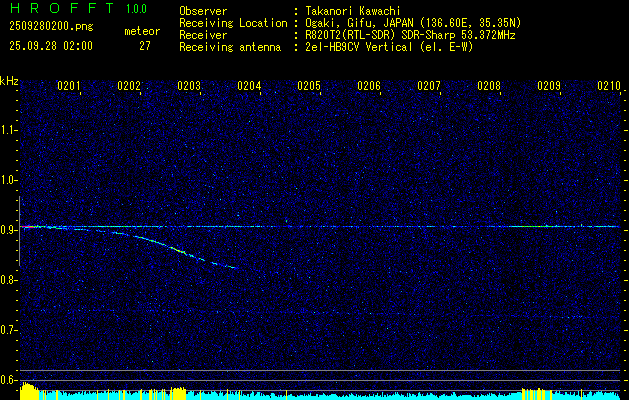Click the meteor label
629x400 pixels.
142,31
